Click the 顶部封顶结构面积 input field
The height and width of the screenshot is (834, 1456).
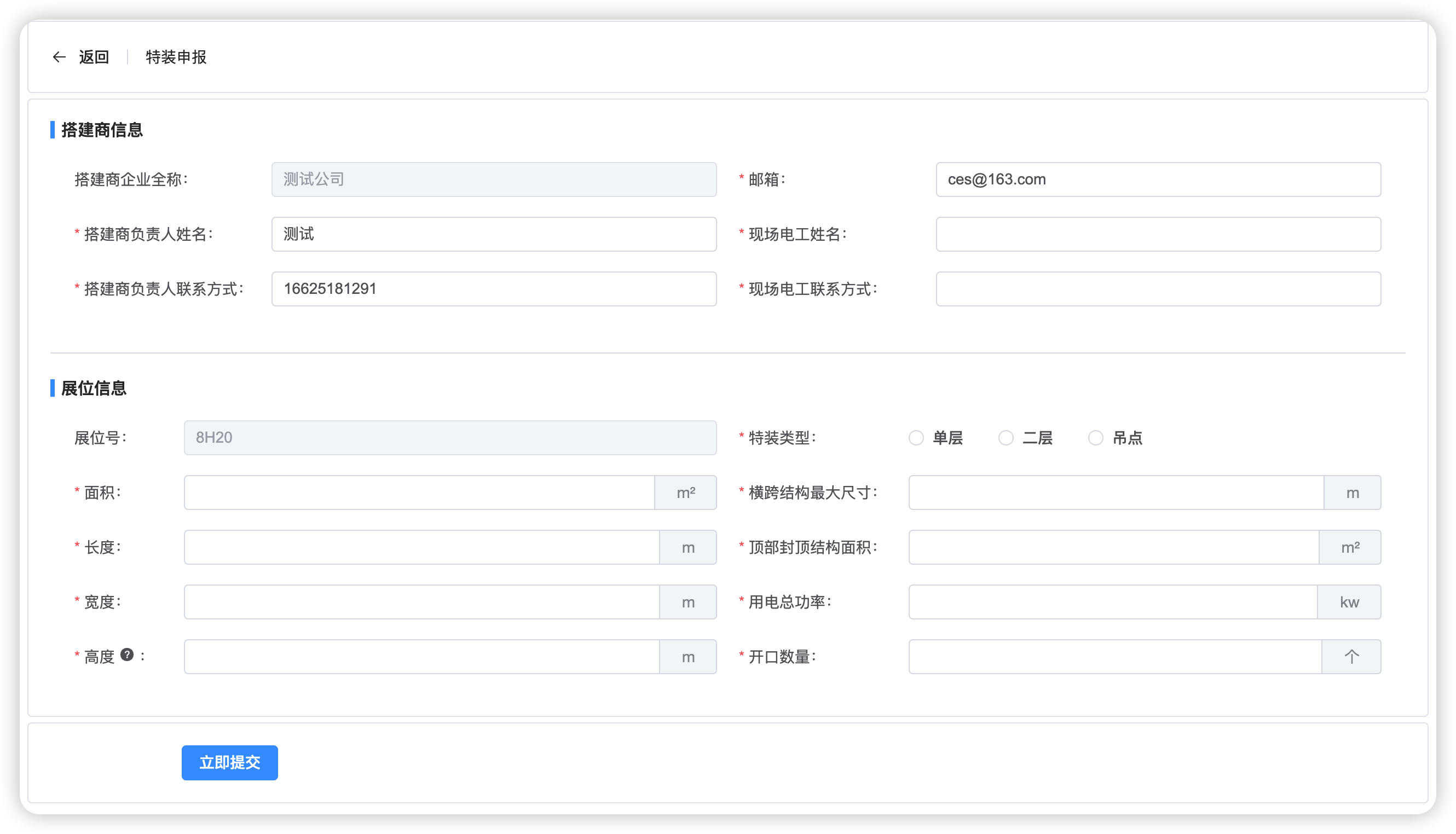click(x=1114, y=548)
